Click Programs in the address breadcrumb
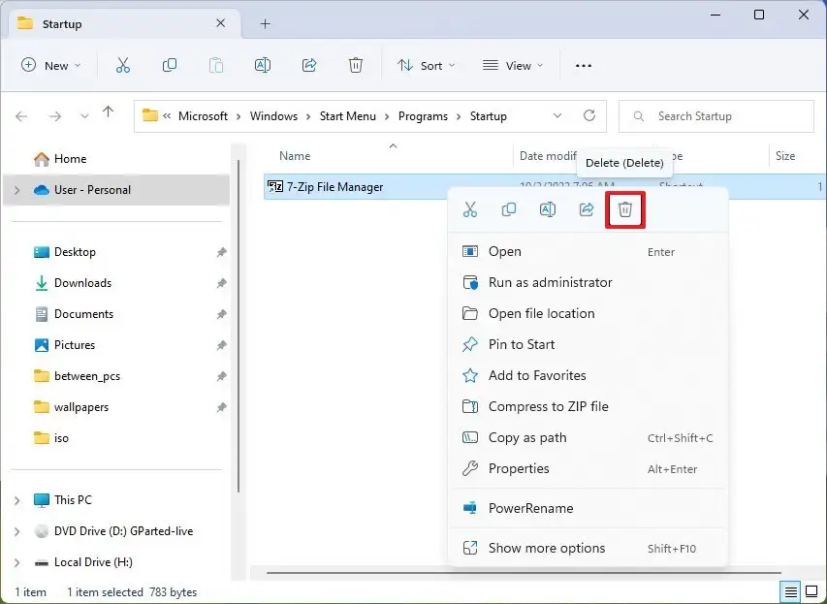The image size is (827, 604). [x=422, y=116]
